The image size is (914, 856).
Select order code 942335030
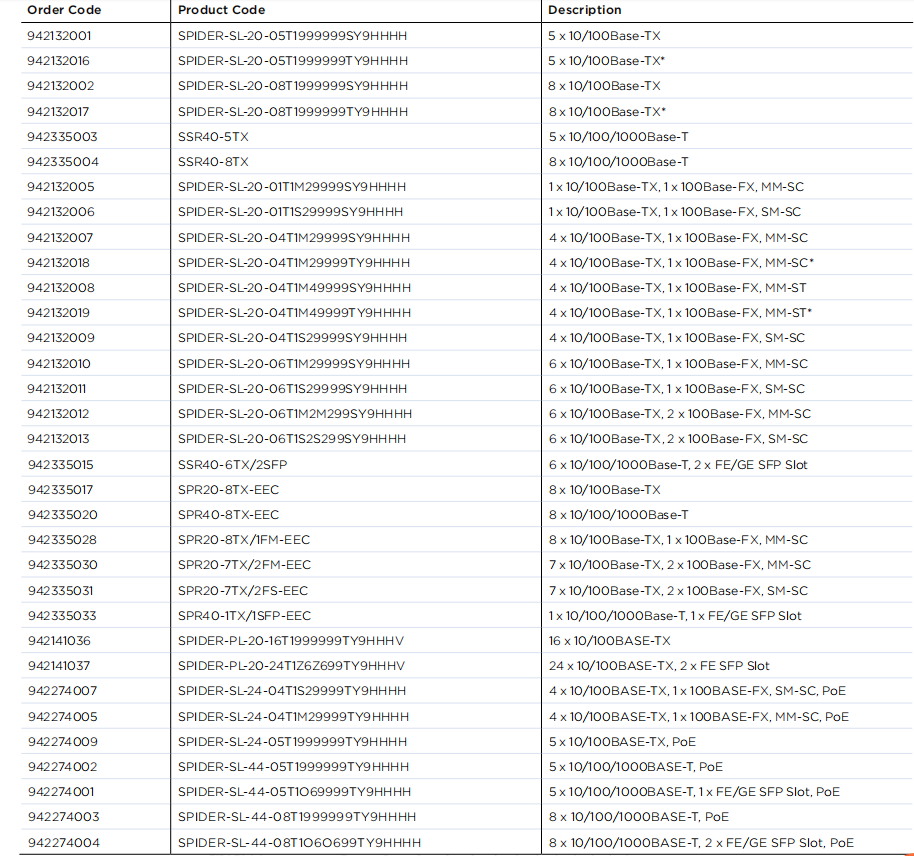tap(62, 565)
